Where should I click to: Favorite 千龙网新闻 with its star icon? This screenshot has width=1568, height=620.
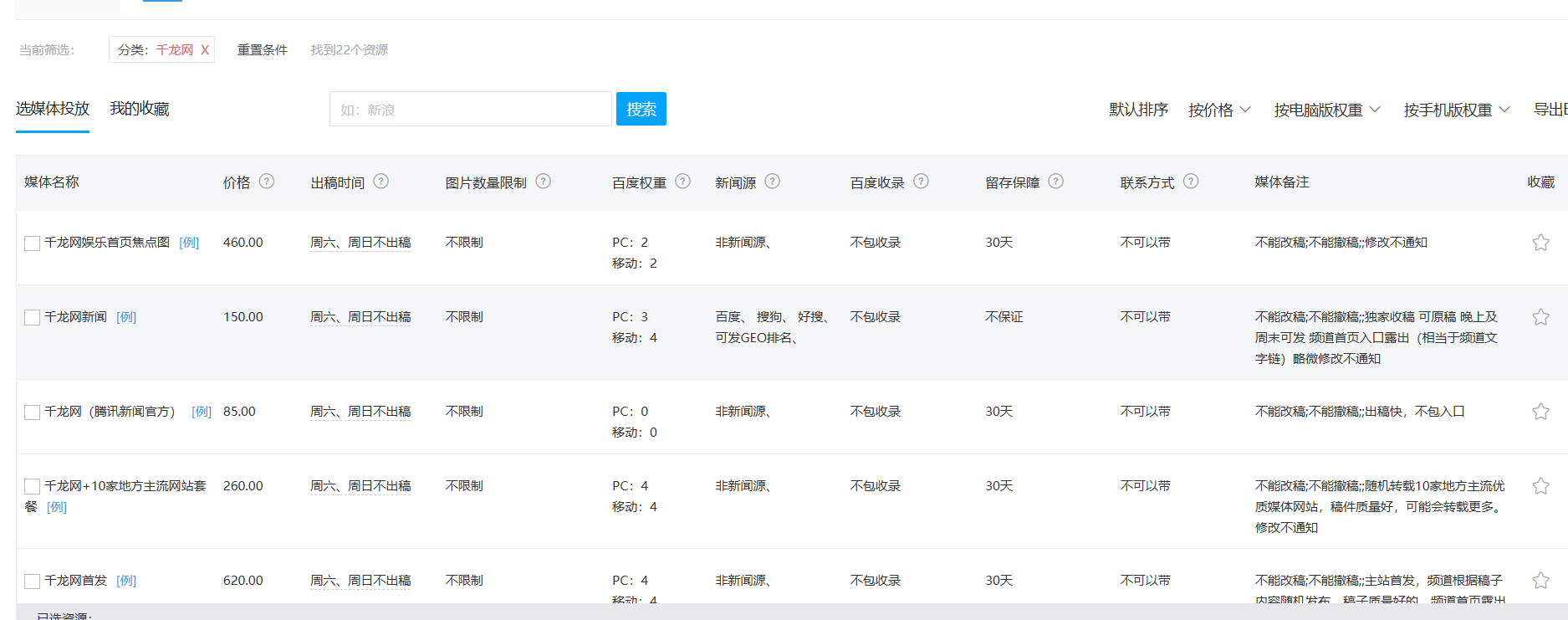1540,317
